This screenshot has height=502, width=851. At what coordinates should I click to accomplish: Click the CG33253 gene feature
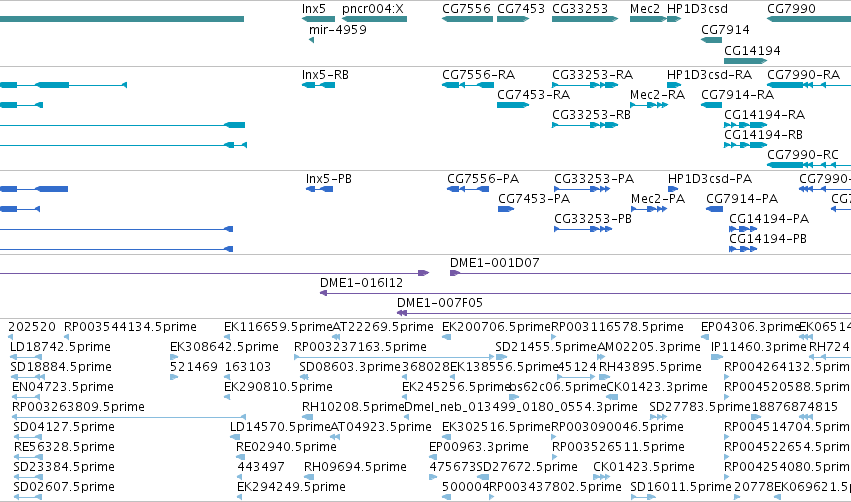click(x=585, y=19)
